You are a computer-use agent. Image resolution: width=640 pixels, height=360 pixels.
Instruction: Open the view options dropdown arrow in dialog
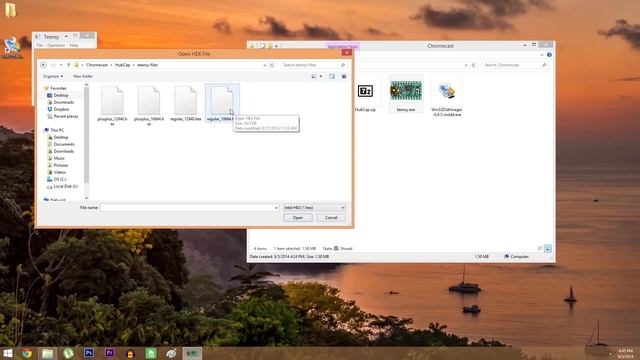321,76
